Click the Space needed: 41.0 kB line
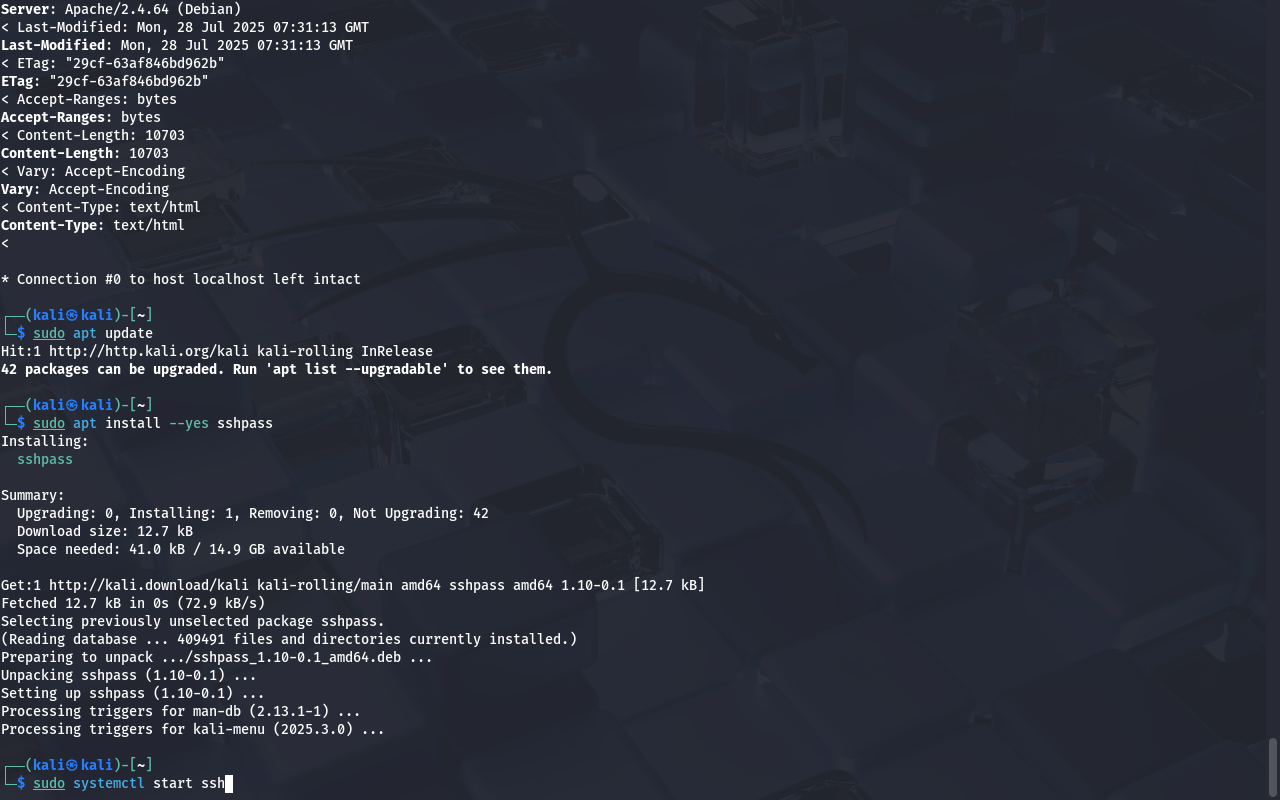Viewport: 1280px width, 800px height. coord(181,549)
